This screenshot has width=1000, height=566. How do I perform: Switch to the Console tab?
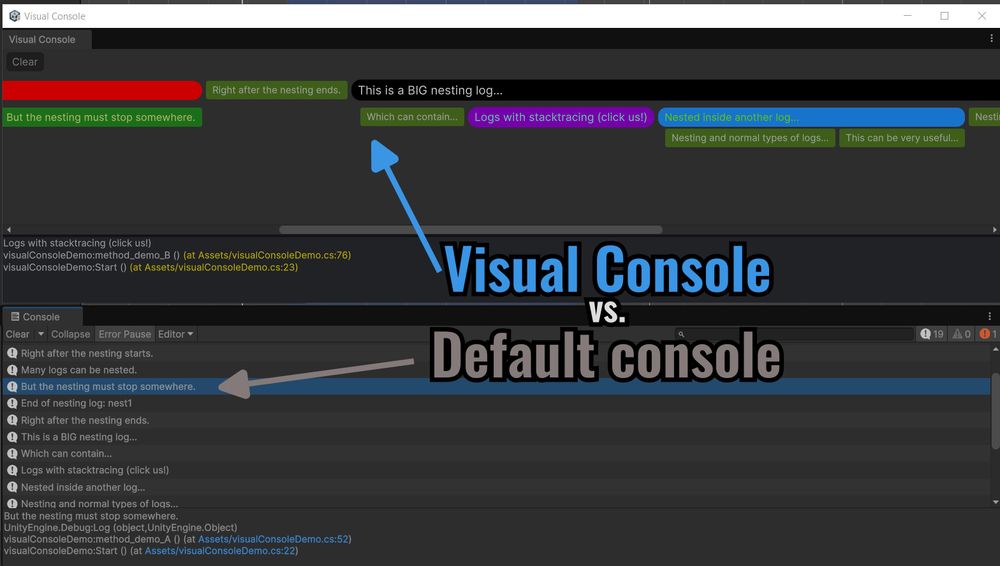tap(41, 317)
